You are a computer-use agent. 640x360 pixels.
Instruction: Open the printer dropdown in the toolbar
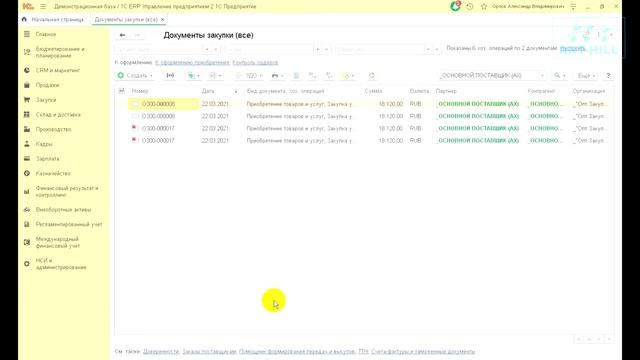pyautogui.click(x=277, y=76)
